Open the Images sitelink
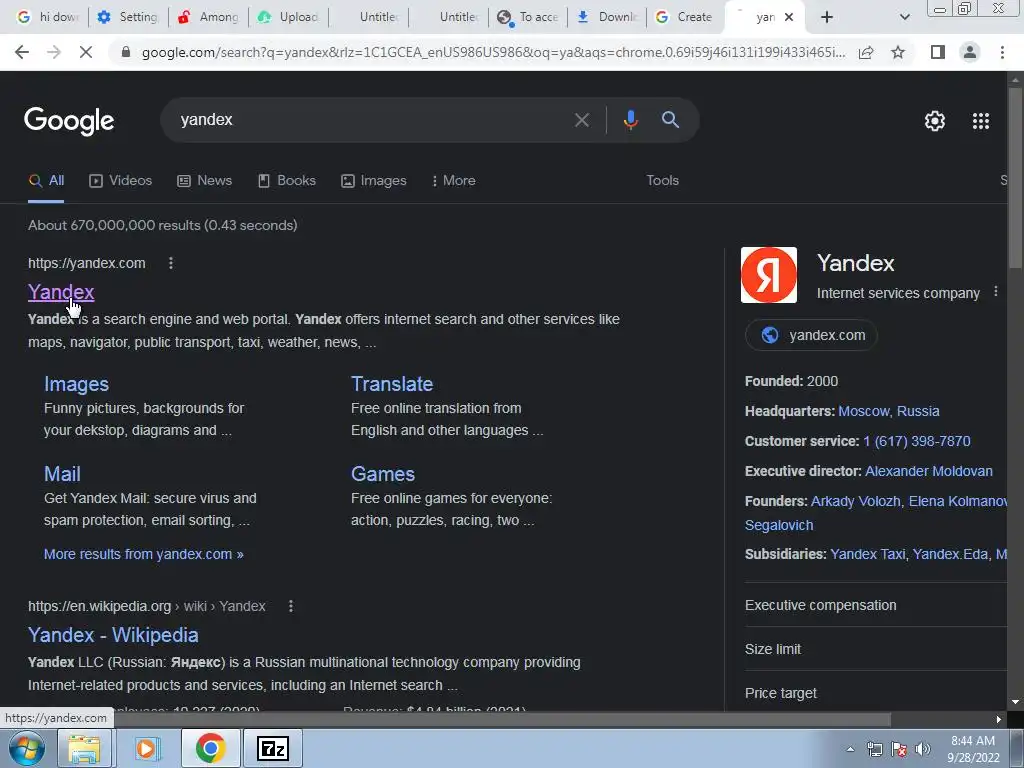1024x768 pixels. point(76,384)
